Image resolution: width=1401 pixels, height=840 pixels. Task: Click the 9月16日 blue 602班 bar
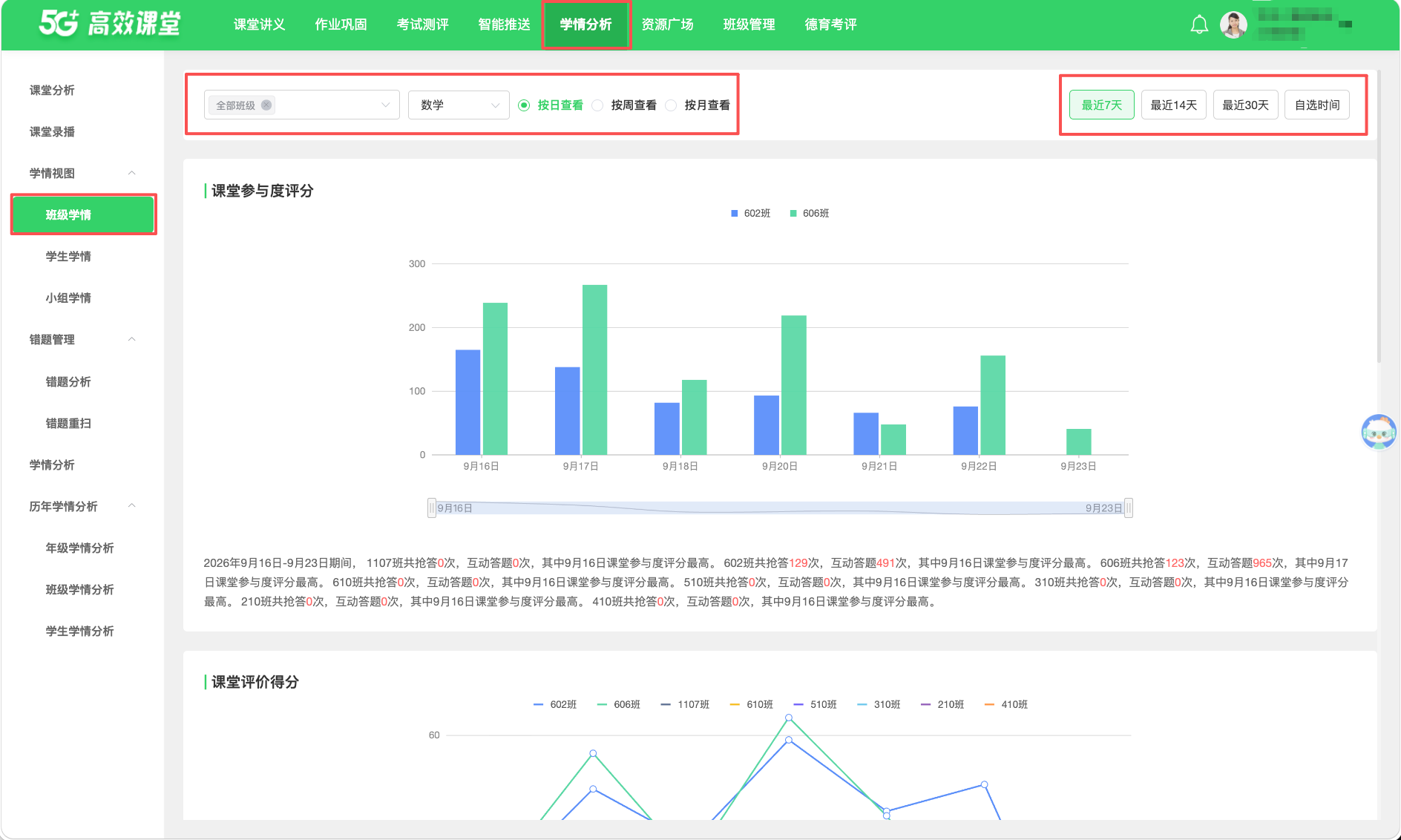coord(467,402)
